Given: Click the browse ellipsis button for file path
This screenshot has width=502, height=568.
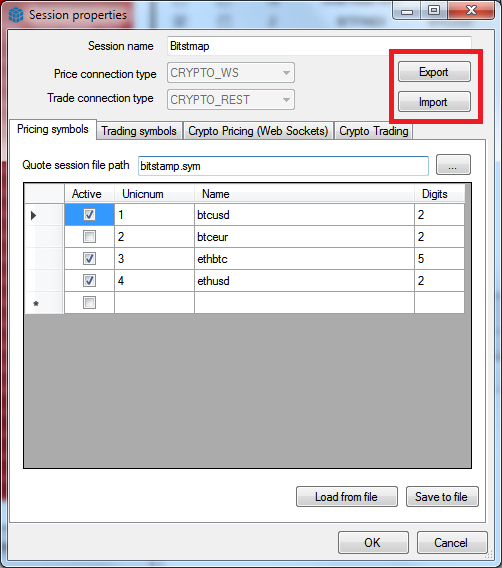Looking at the screenshot, I should pos(453,165).
